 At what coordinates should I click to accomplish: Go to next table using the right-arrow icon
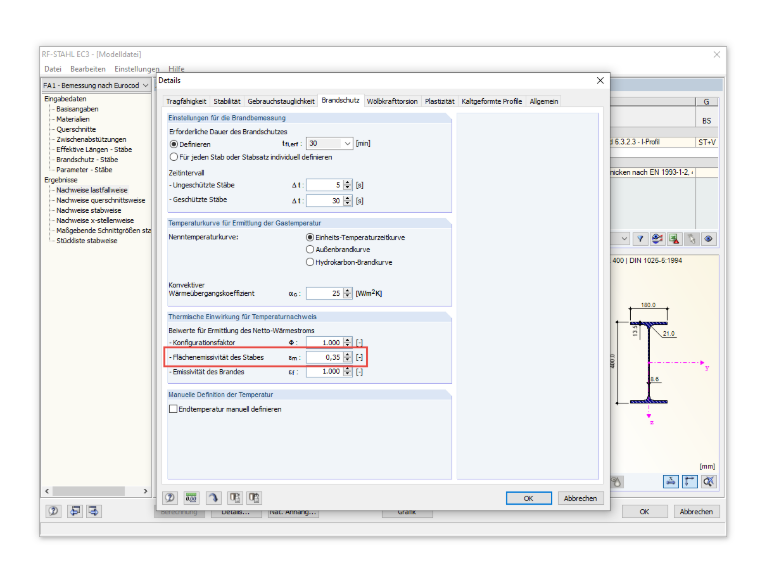coord(94,511)
